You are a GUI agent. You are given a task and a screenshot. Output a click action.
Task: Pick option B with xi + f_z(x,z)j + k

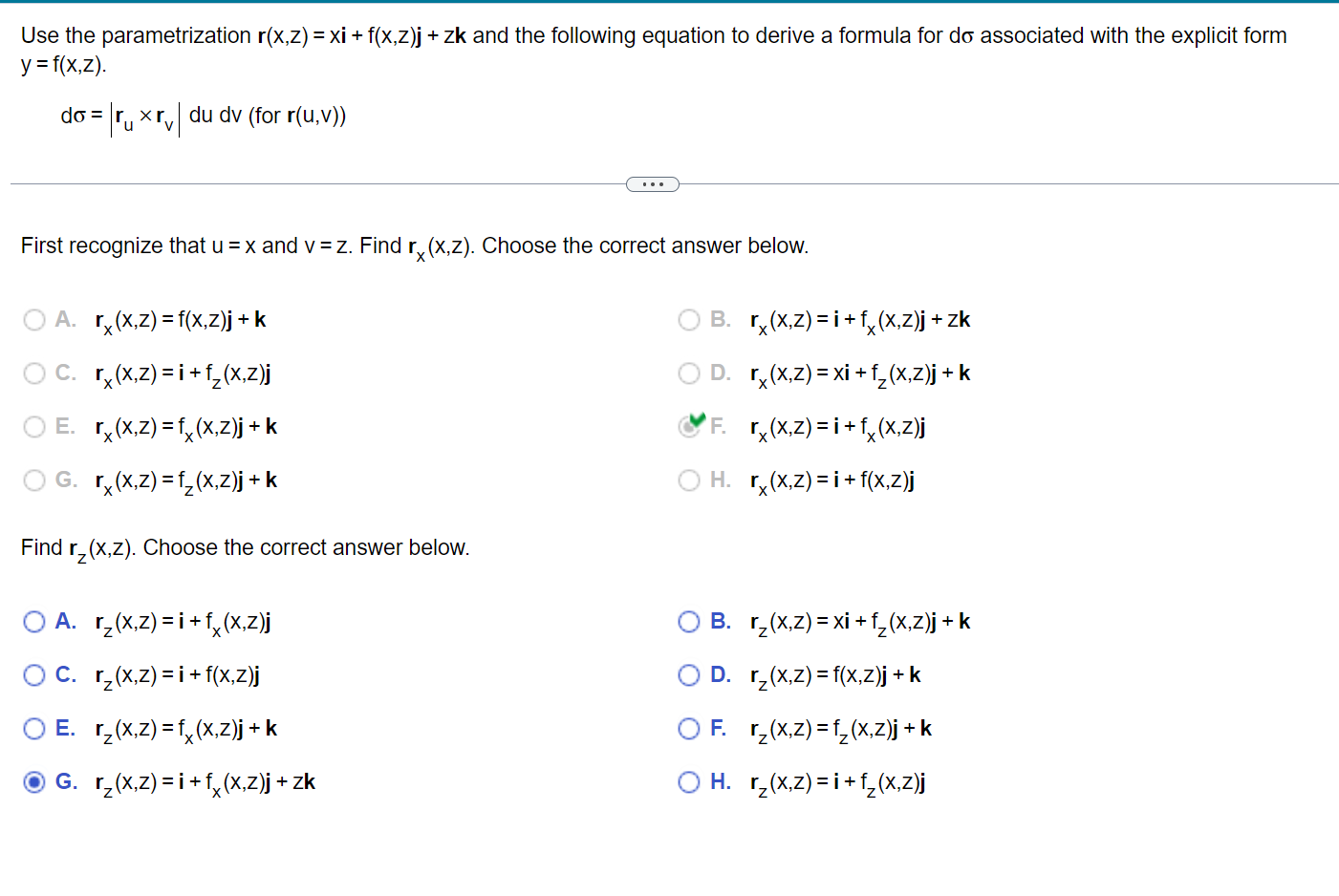coord(689,621)
